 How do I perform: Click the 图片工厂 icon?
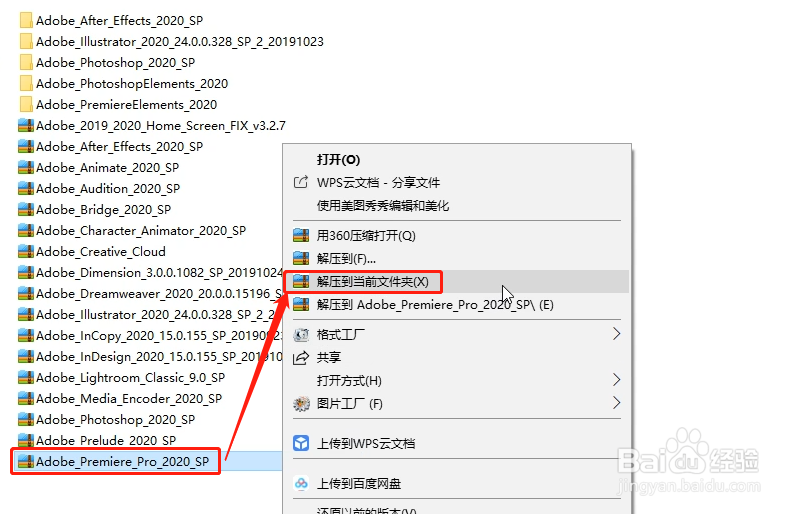tap(301, 404)
